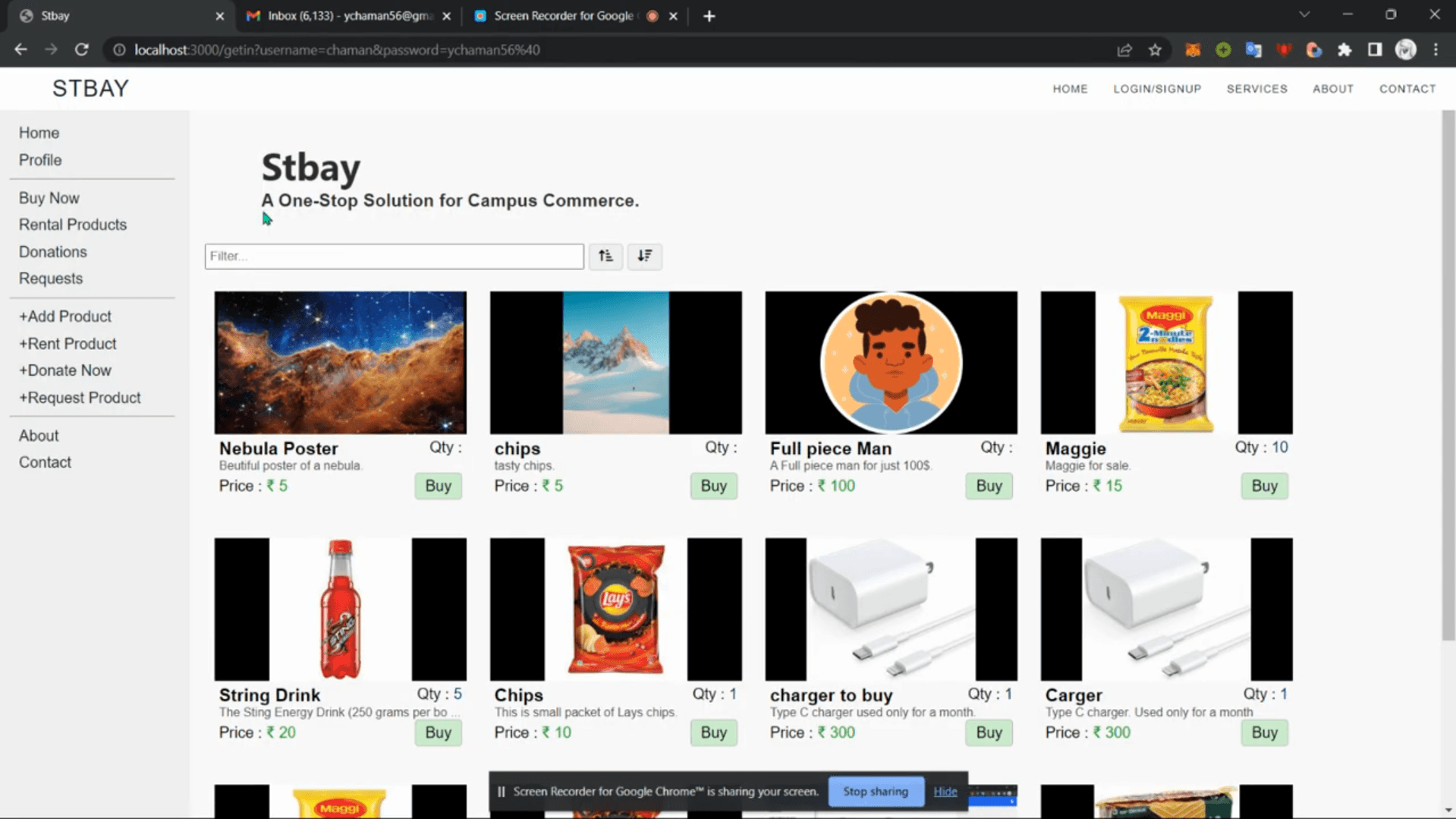Reload the current page
The width and height of the screenshot is (1456, 819).
(81, 50)
